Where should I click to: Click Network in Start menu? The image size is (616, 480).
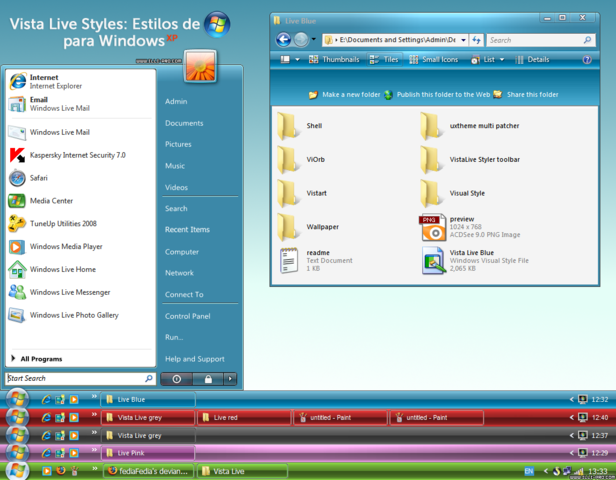point(179,273)
